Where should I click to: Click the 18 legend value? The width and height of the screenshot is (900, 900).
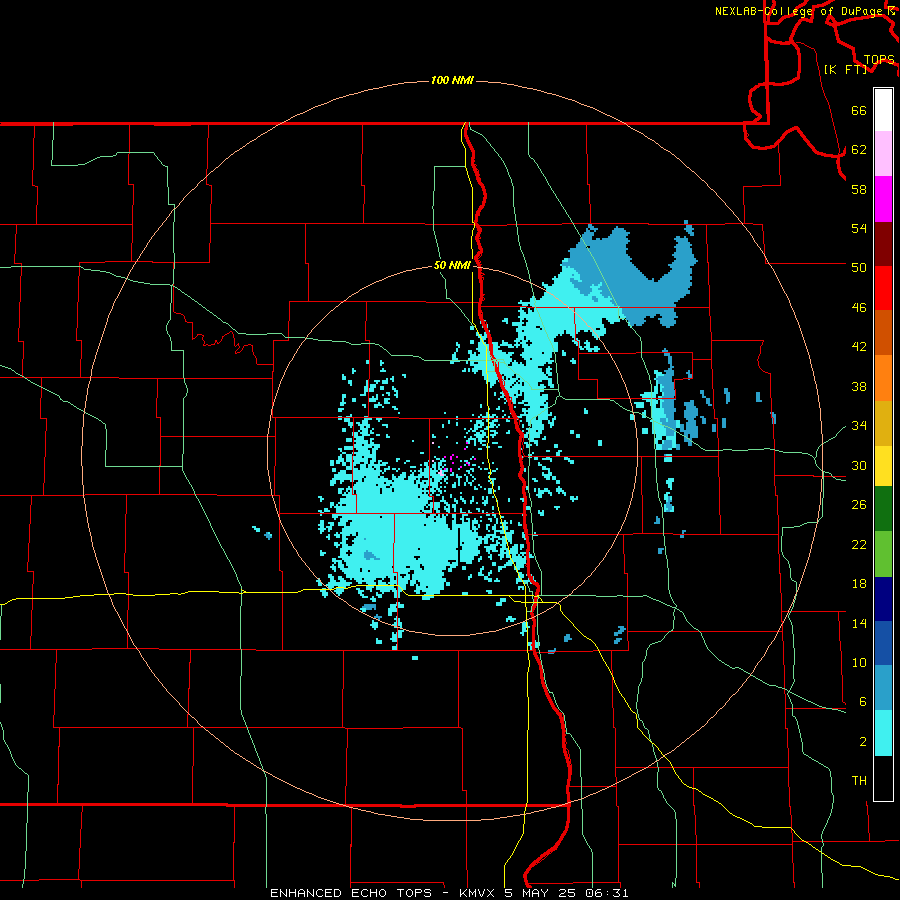[x=859, y=584]
